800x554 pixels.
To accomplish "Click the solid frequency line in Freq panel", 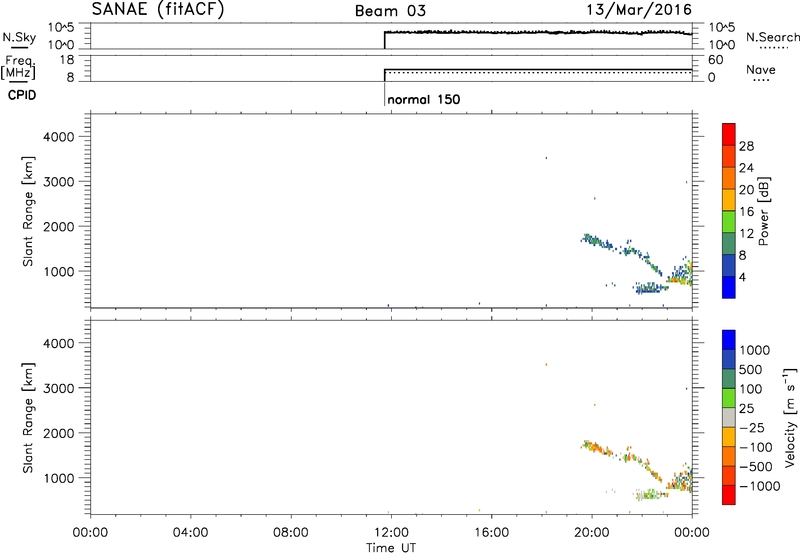I will coord(538,69).
